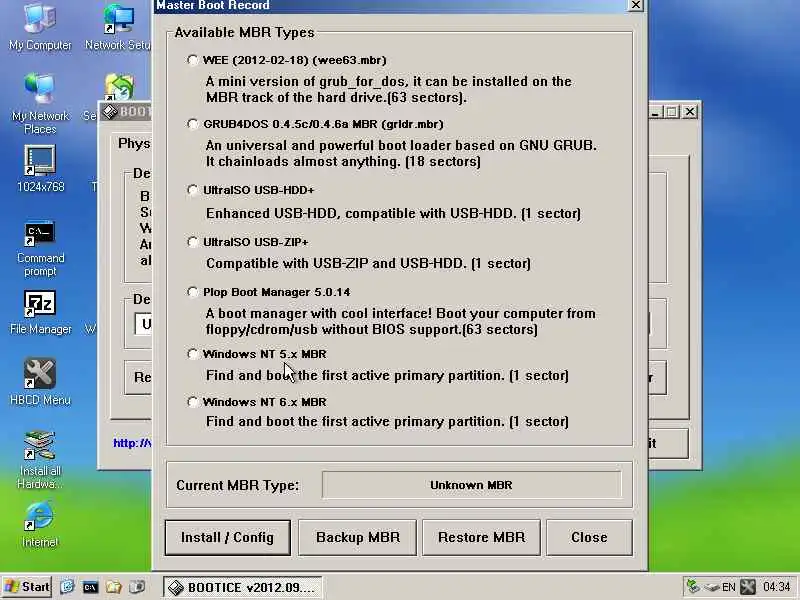Viewport: 800px width, 600px height.
Task: Open My Network Places desktop icon
Action: 40,104
